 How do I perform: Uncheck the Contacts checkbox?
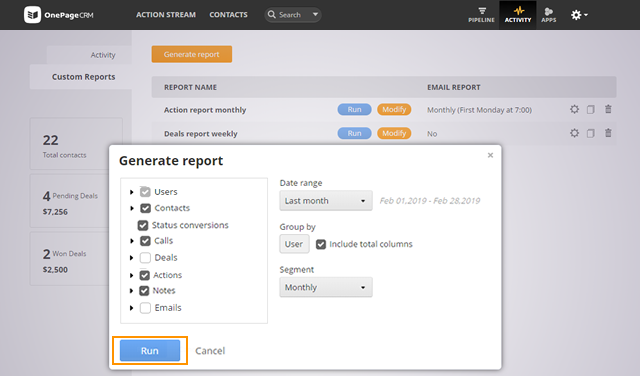(145, 208)
